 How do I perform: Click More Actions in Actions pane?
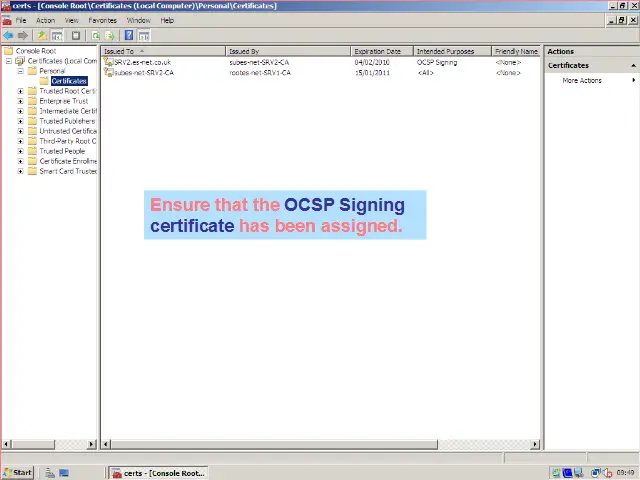click(x=582, y=80)
